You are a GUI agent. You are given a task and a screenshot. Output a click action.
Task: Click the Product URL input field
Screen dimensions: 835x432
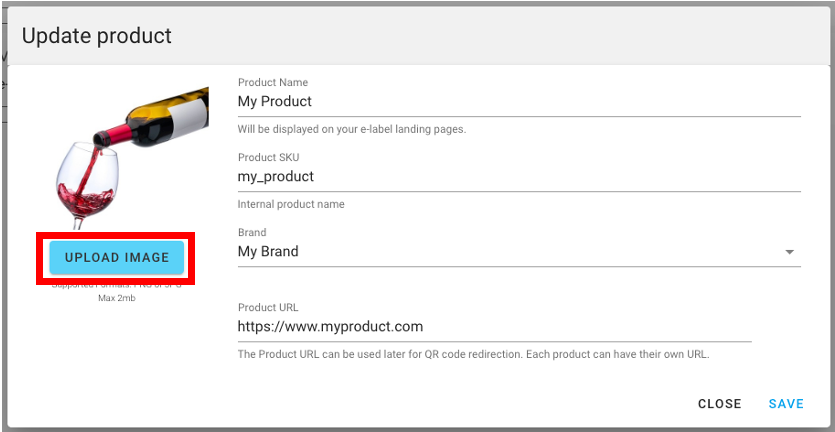pyautogui.click(x=494, y=327)
